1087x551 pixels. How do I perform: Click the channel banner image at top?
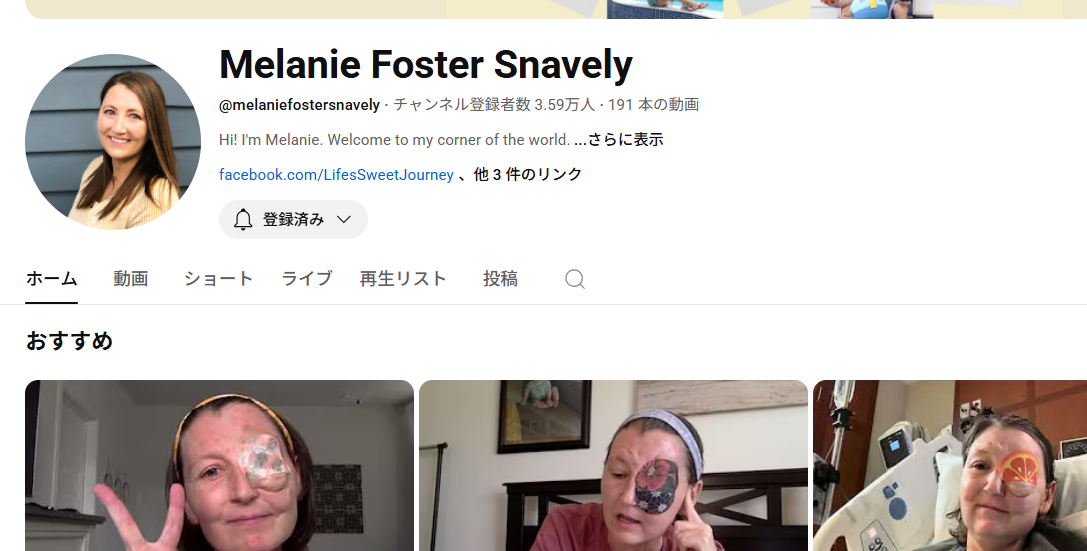click(556, 9)
